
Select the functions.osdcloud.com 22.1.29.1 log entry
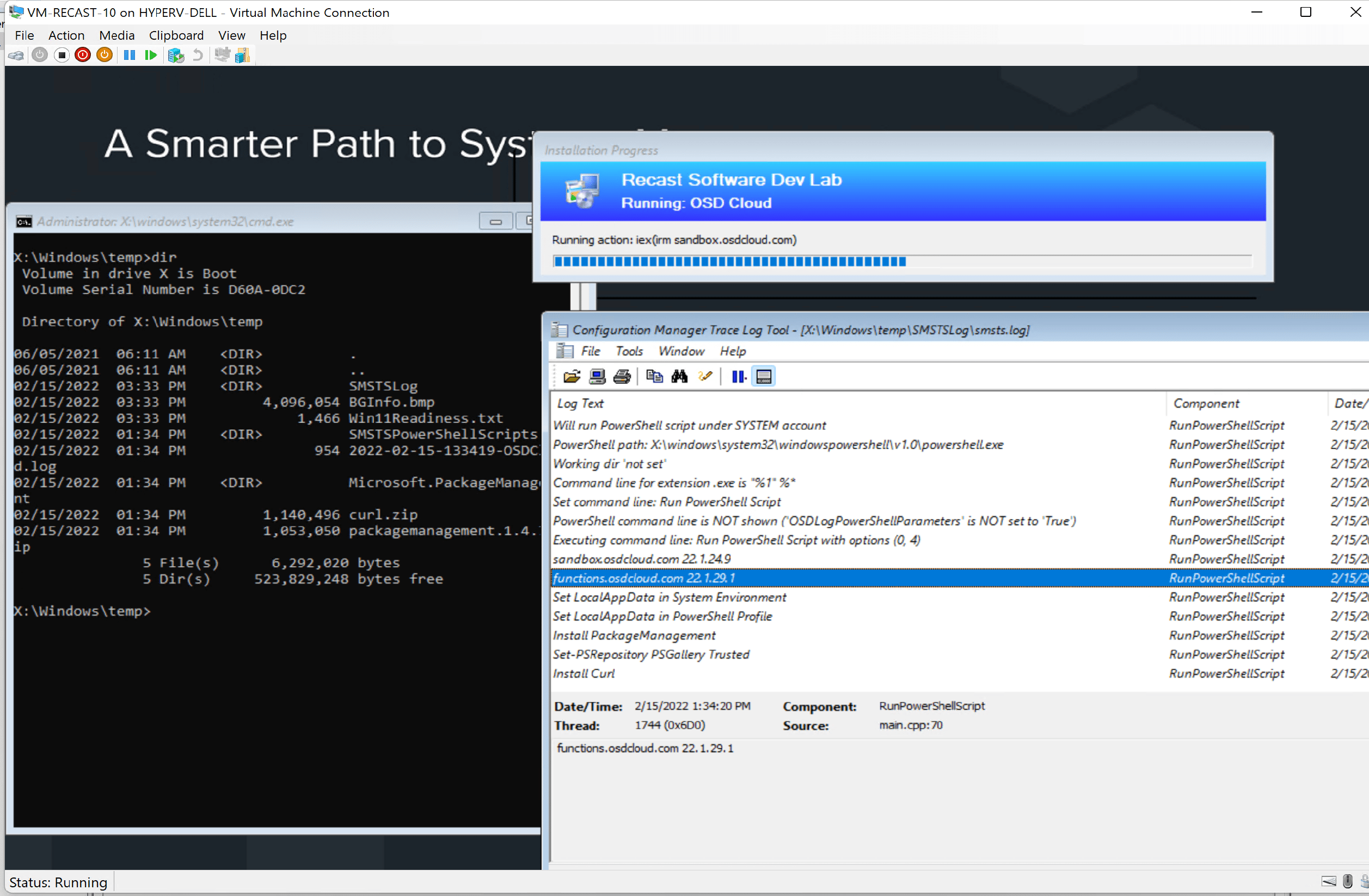[x=643, y=578]
